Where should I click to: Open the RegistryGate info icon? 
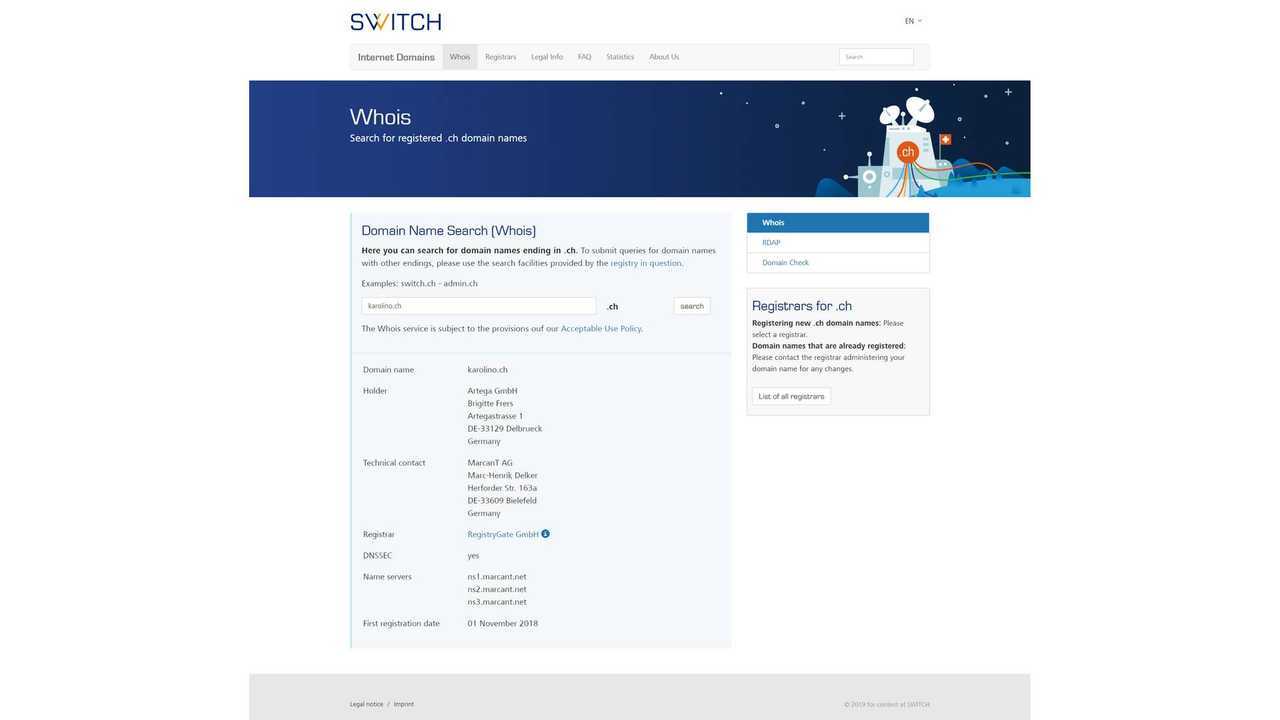(x=545, y=534)
